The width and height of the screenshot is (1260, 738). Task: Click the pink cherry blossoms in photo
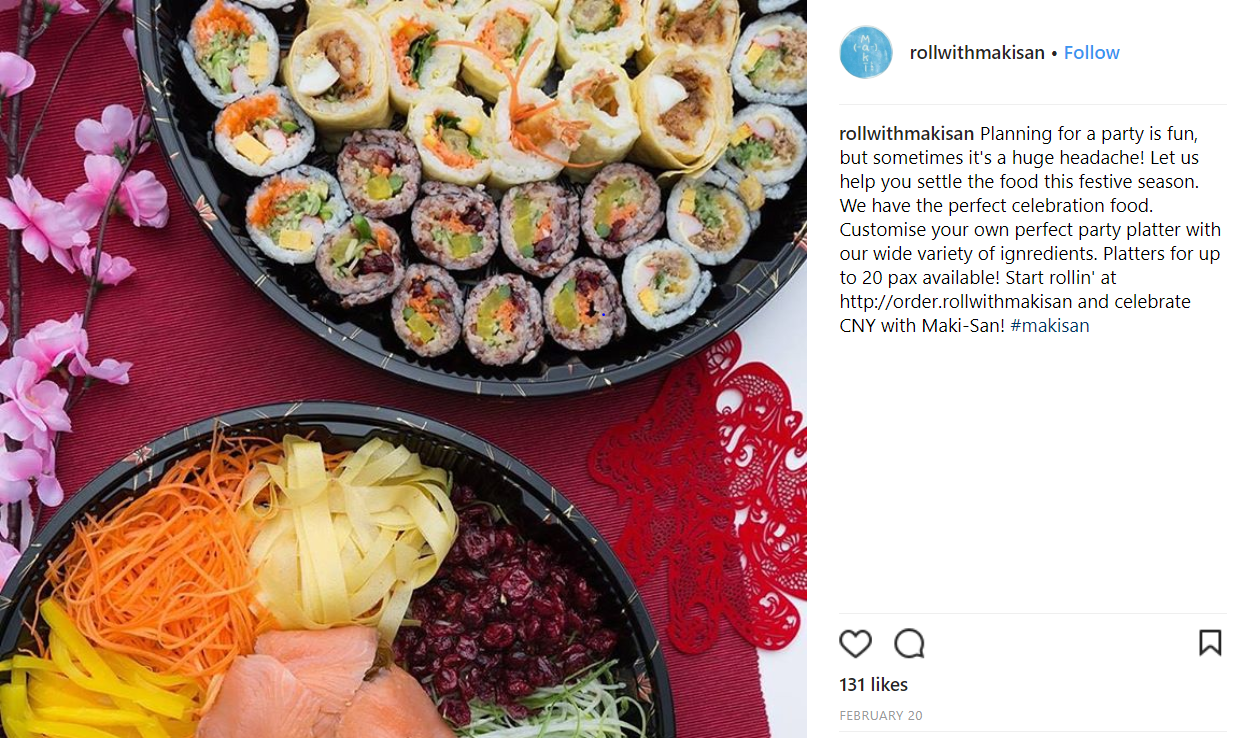point(70,300)
